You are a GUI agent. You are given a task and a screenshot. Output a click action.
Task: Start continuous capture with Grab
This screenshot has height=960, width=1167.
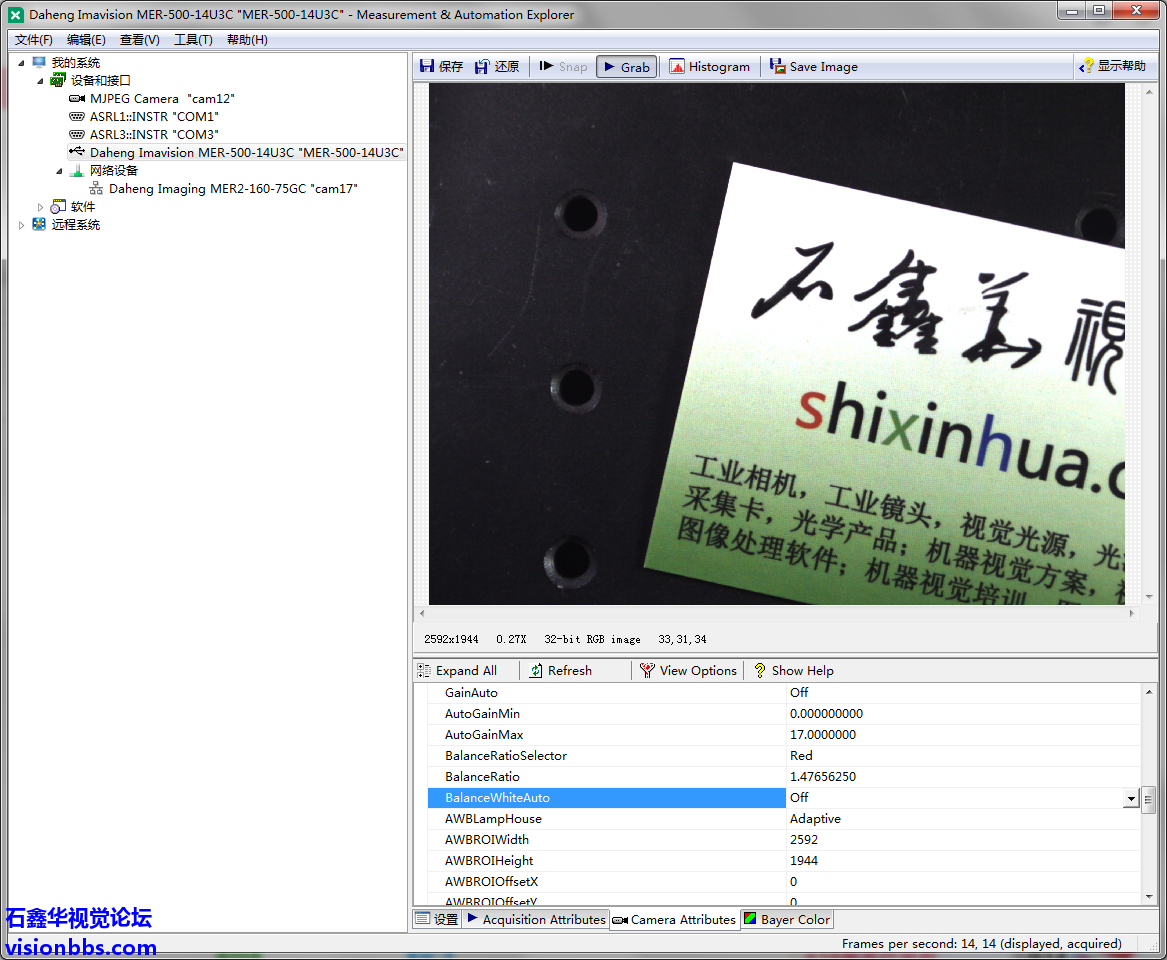[626, 67]
